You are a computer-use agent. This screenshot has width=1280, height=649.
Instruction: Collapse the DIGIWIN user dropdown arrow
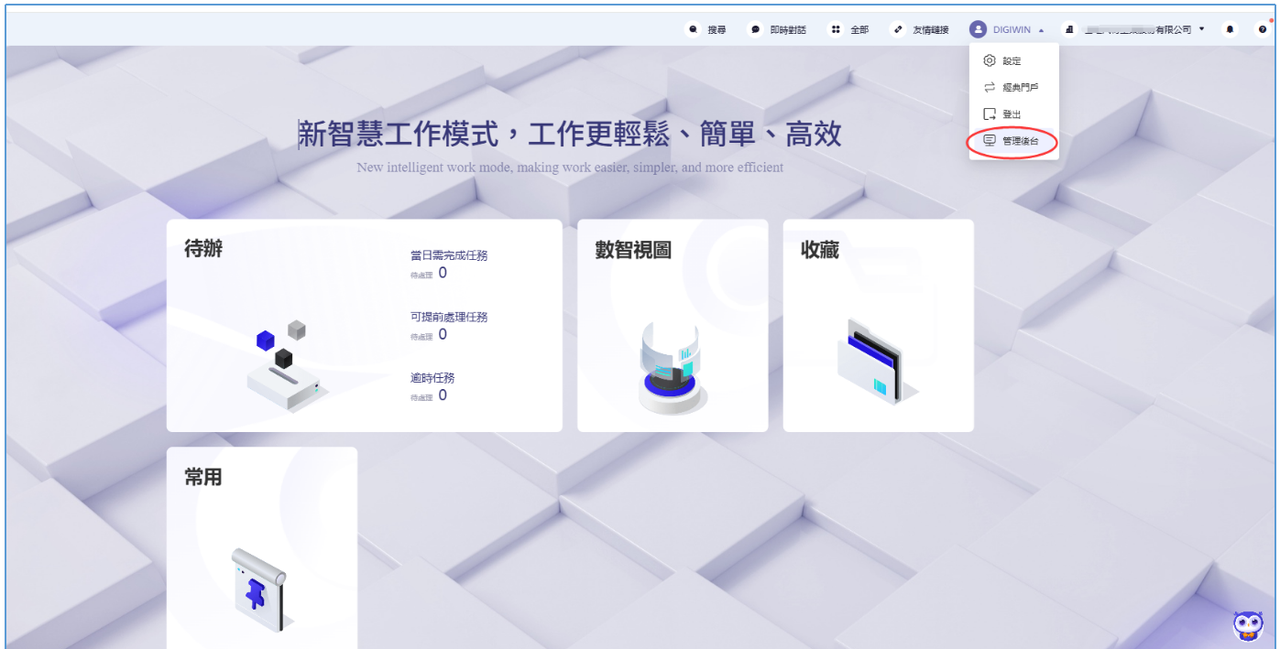pos(1041,31)
